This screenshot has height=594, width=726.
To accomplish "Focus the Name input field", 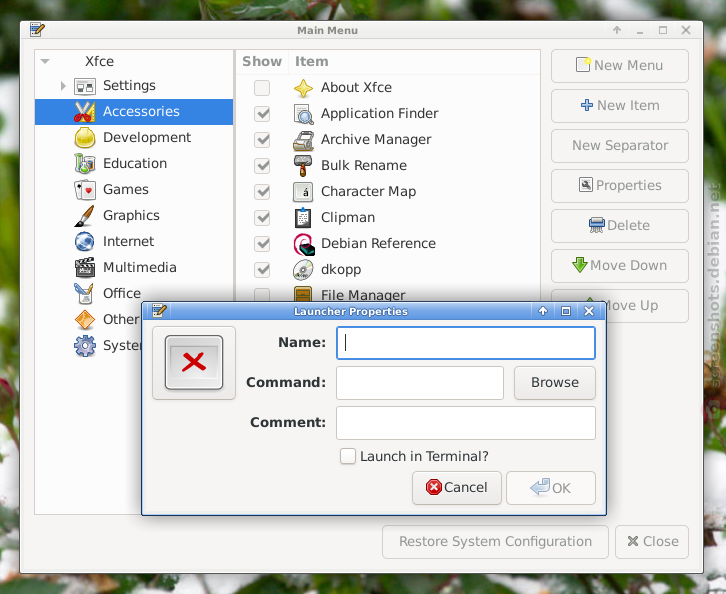I will (x=466, y=343).
